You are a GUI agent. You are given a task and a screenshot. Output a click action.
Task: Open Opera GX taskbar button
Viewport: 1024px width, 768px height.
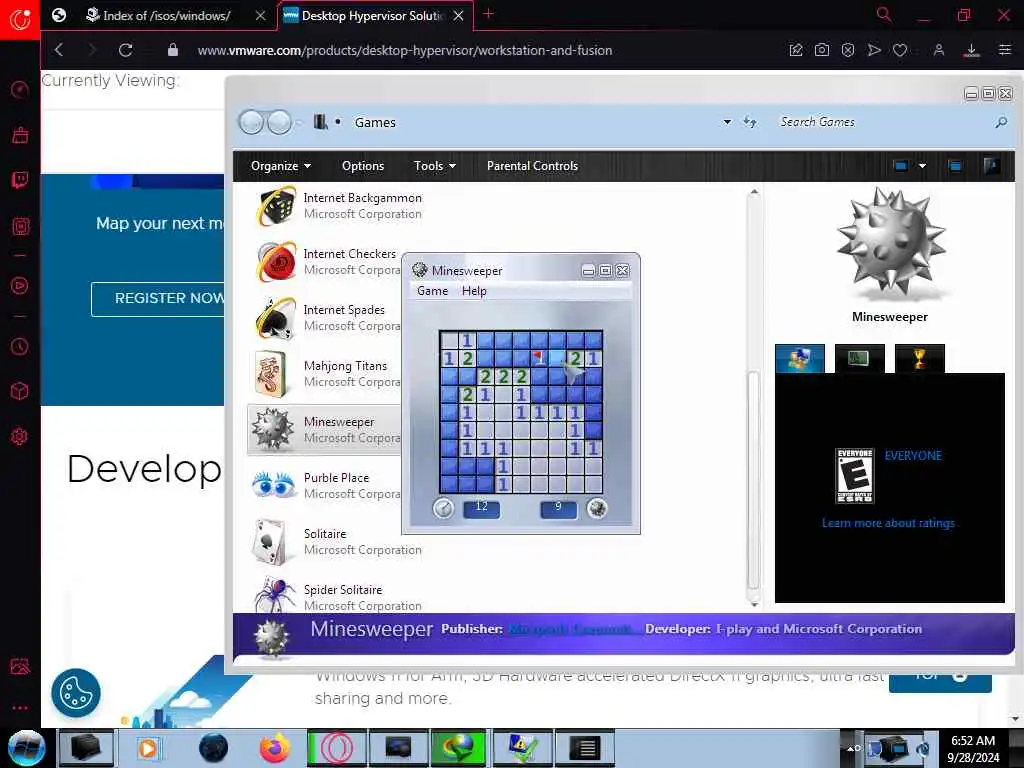click(x=336, y=748)
